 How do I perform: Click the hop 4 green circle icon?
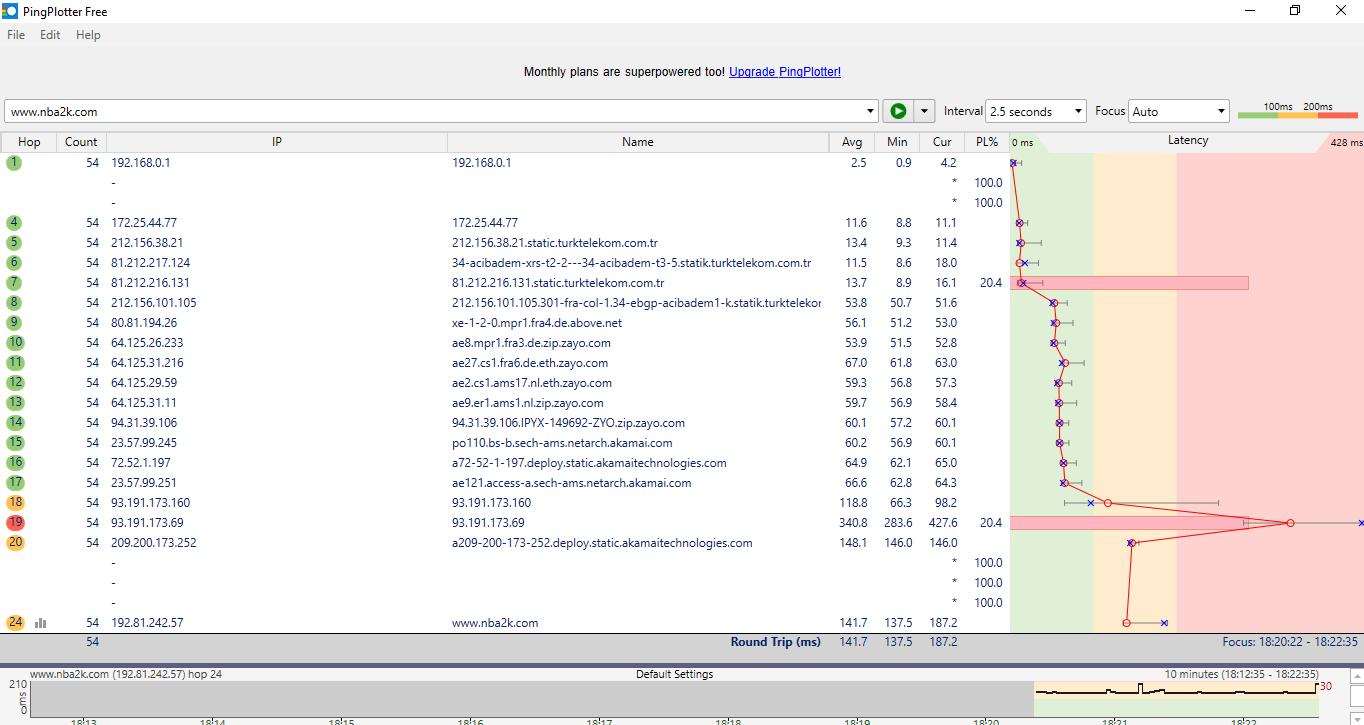(14, 222)
